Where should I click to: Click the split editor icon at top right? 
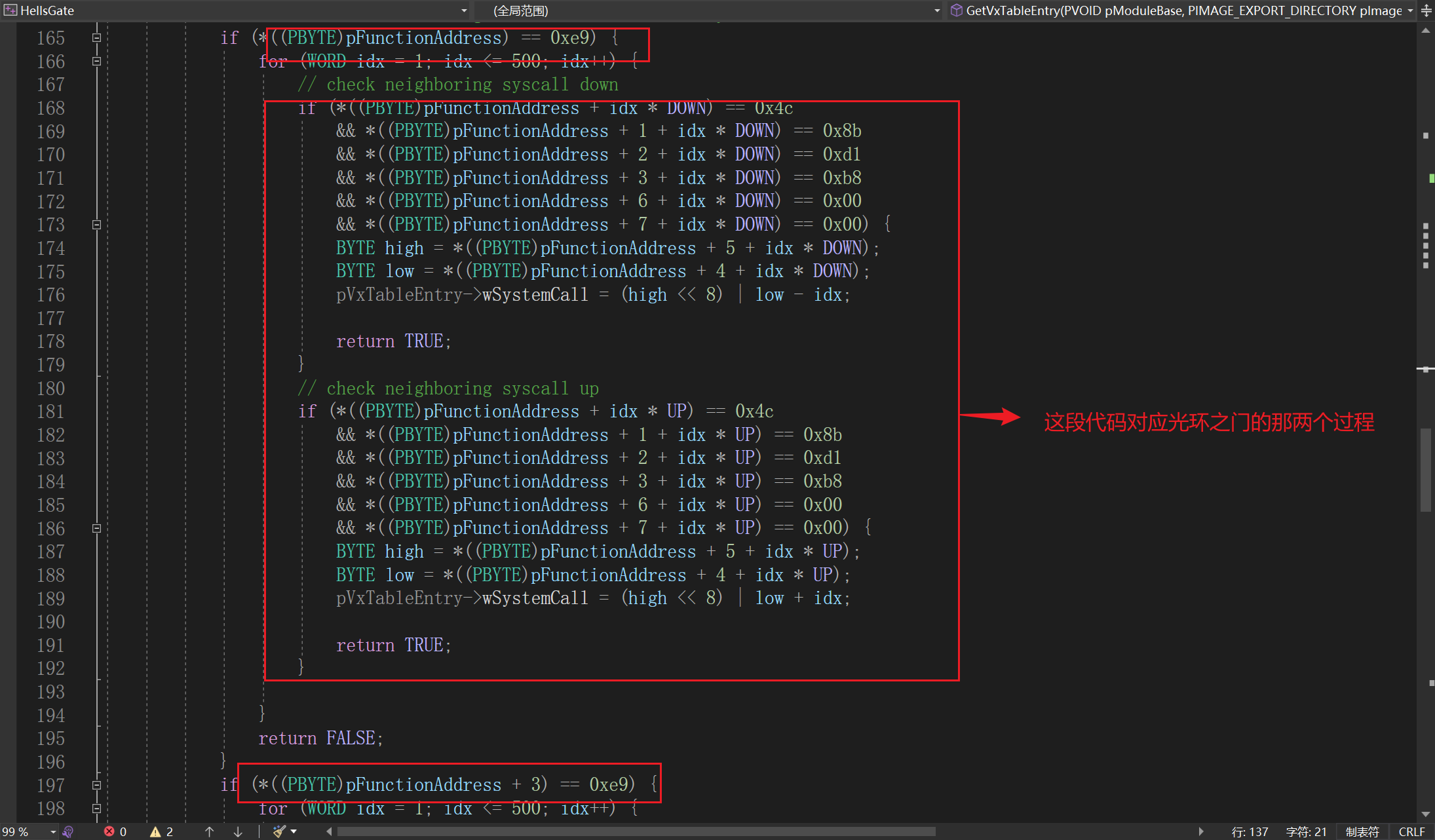(x=1426, y=10)
